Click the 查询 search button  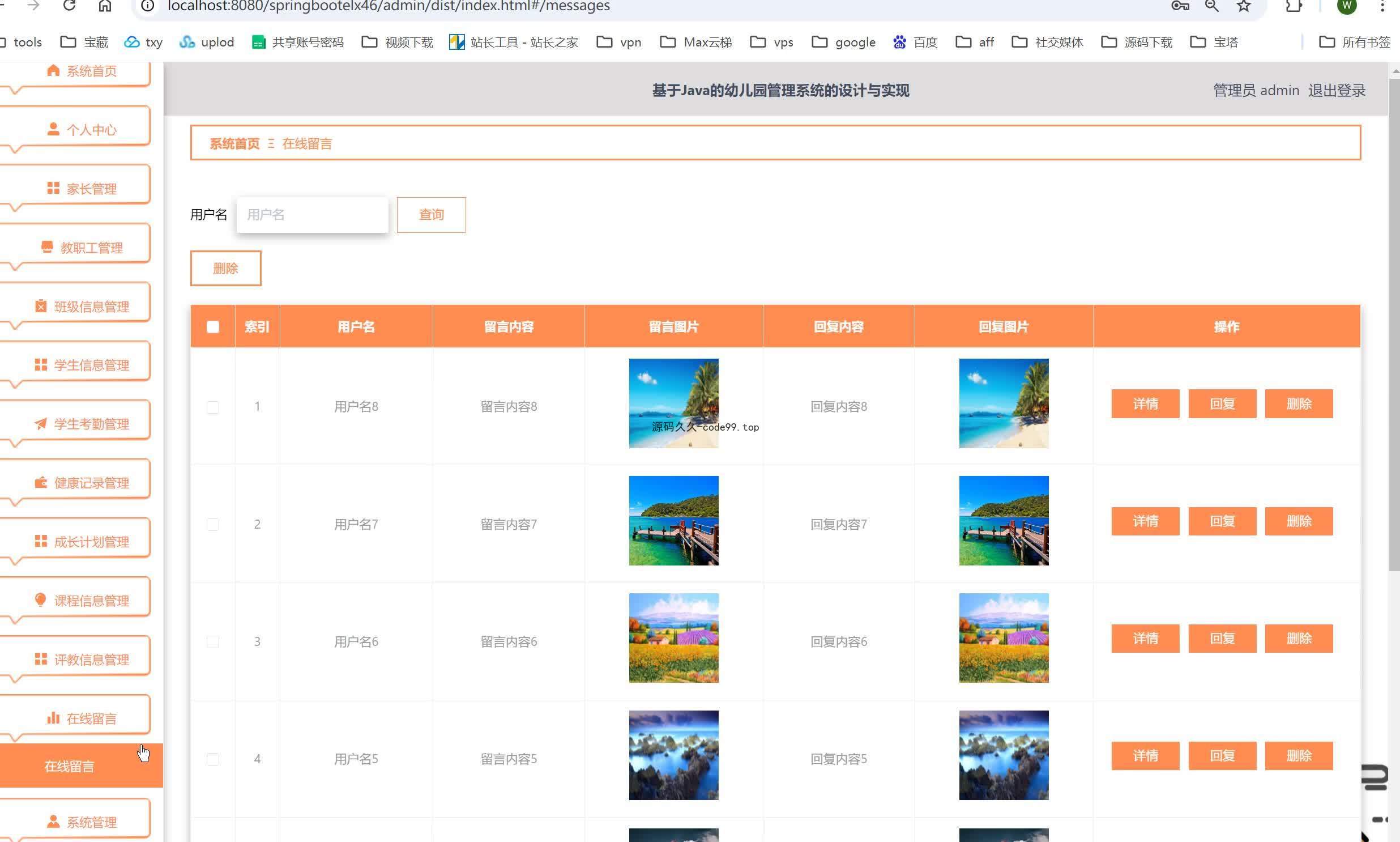click(x=432, y=215)
